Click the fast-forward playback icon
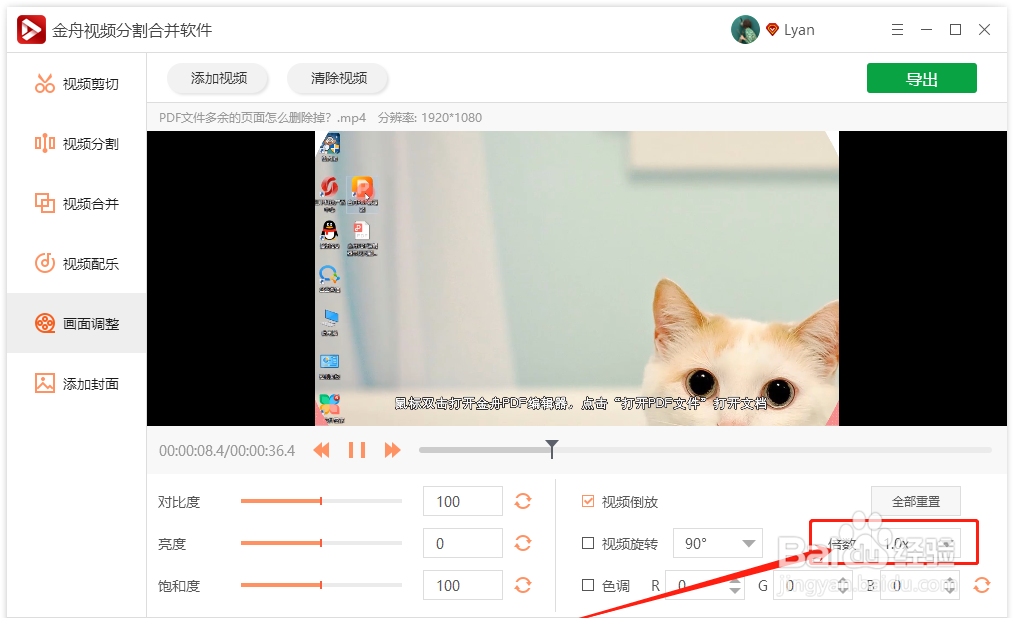The width and height of the screenshot is (1014, 619). (x=392, y=450)
